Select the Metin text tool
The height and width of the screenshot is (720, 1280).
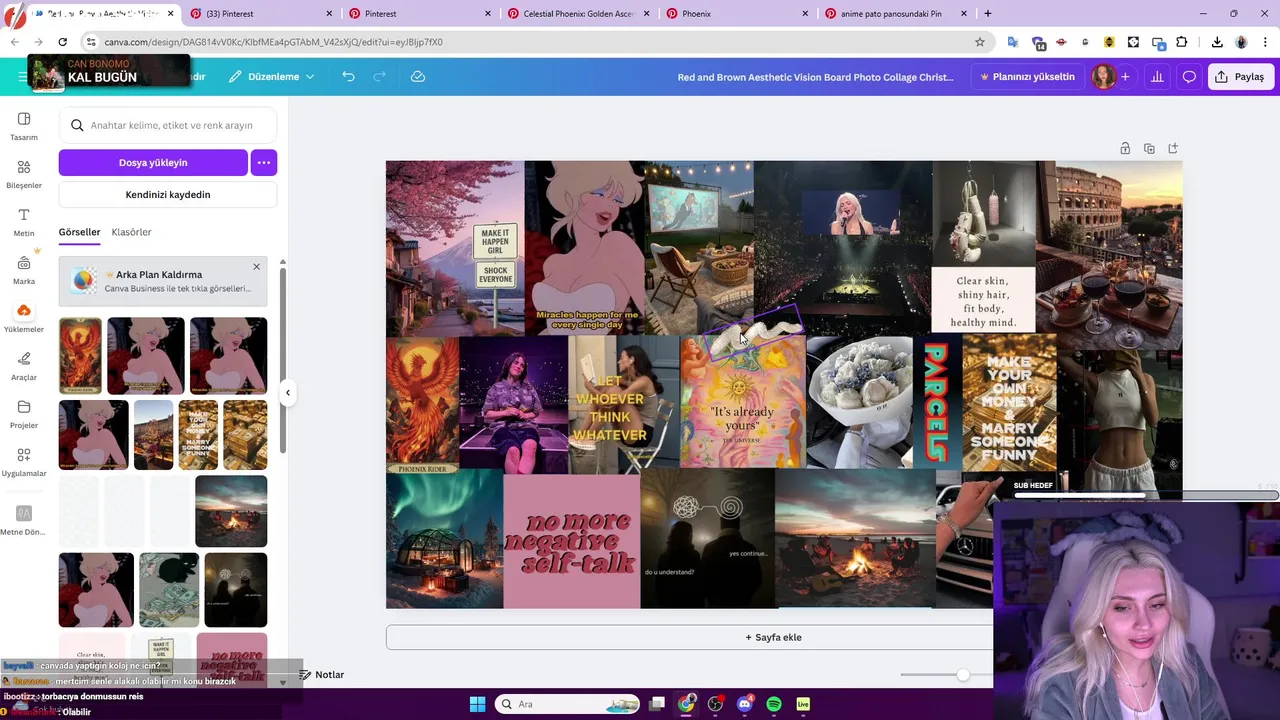[24, 222]
